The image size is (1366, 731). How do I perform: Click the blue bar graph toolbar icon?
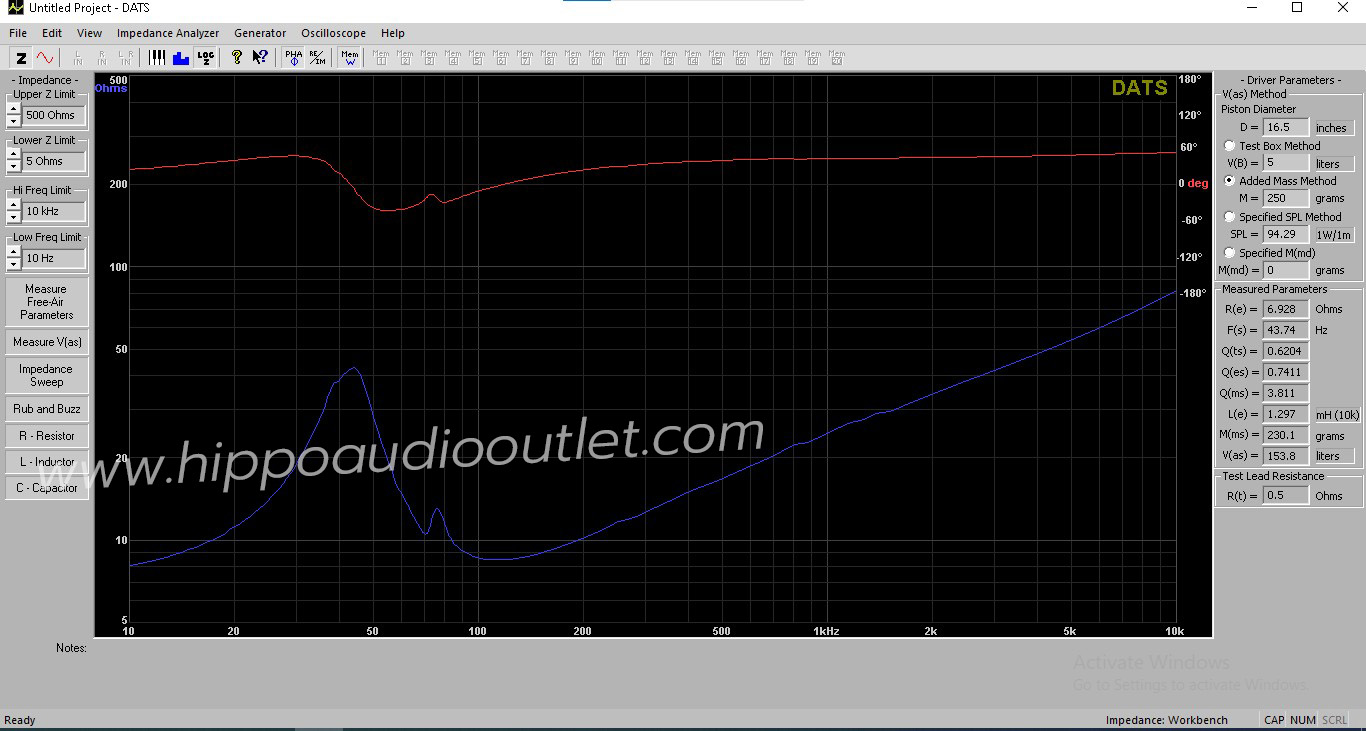pos(181,58)
